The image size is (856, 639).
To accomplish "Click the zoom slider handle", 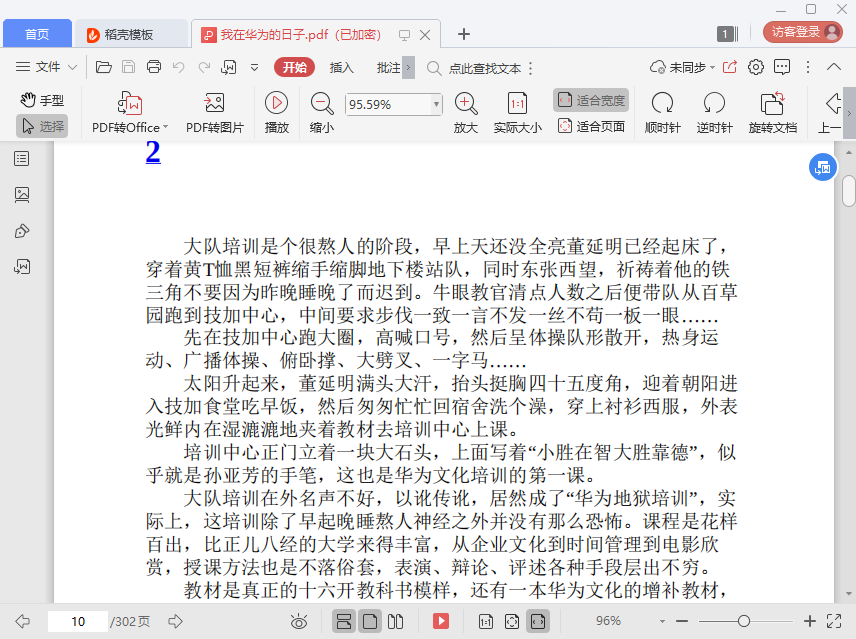I will click(744, 621).
